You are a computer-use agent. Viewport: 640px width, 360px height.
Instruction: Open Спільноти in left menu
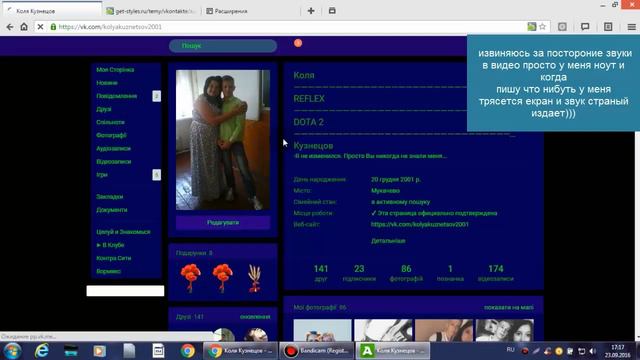pos(110,122)
